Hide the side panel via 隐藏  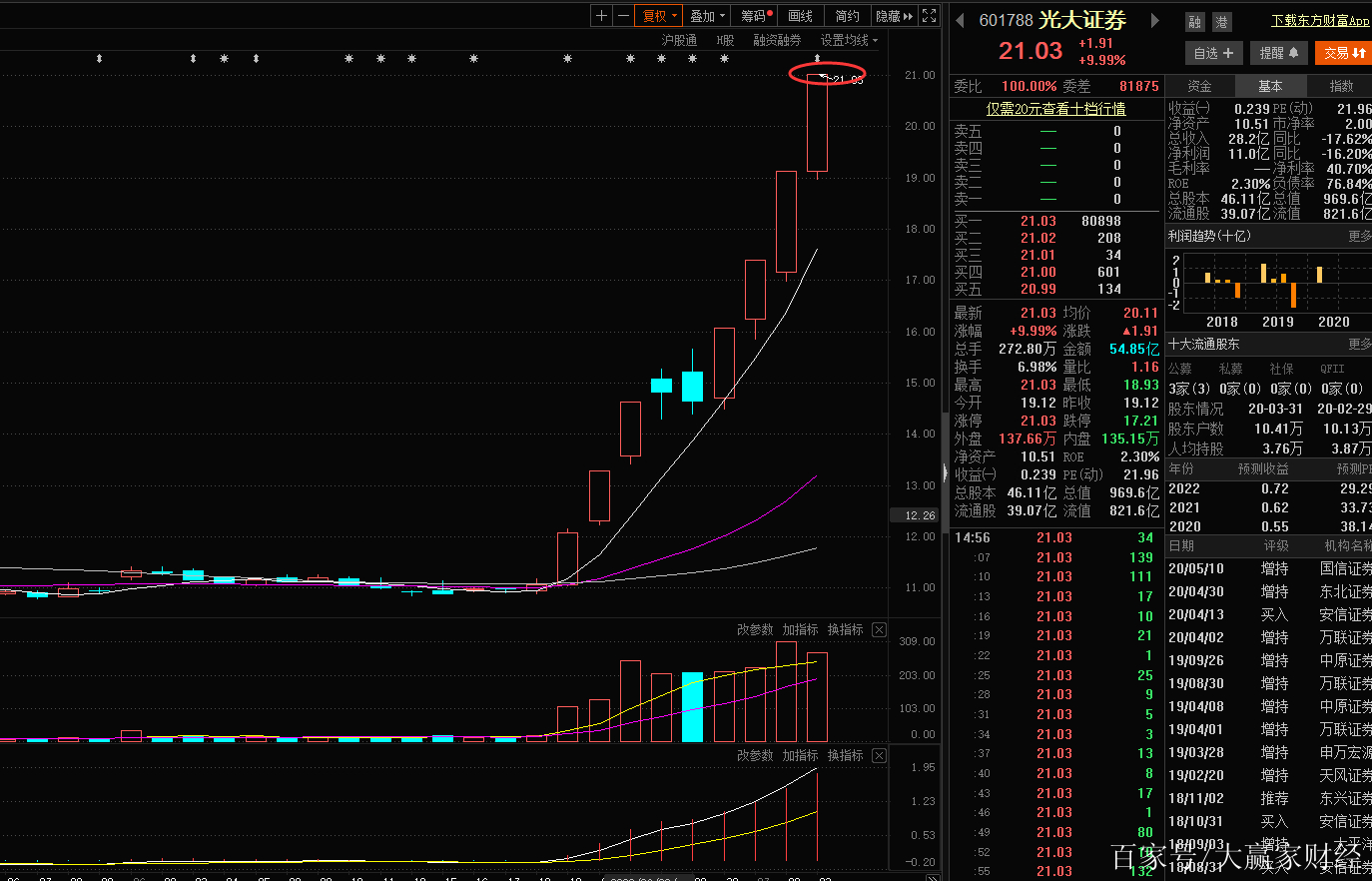point(894,16)
